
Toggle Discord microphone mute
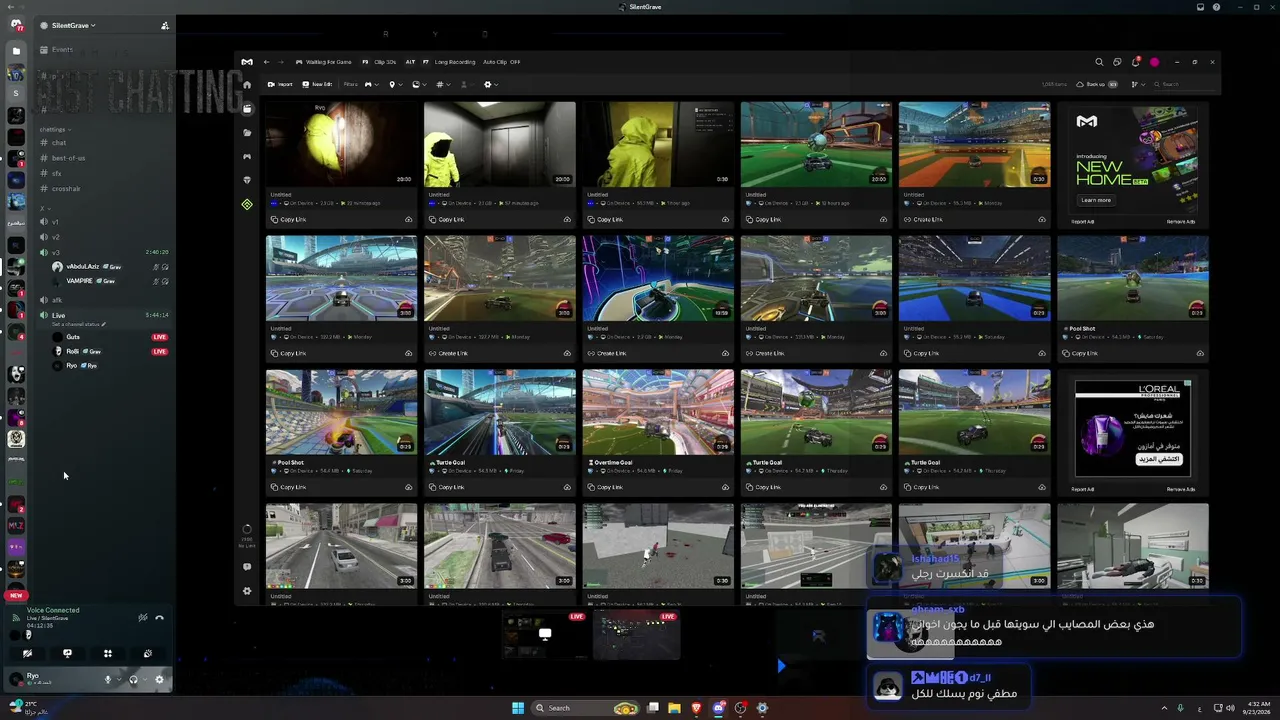(x=108, y=680)
